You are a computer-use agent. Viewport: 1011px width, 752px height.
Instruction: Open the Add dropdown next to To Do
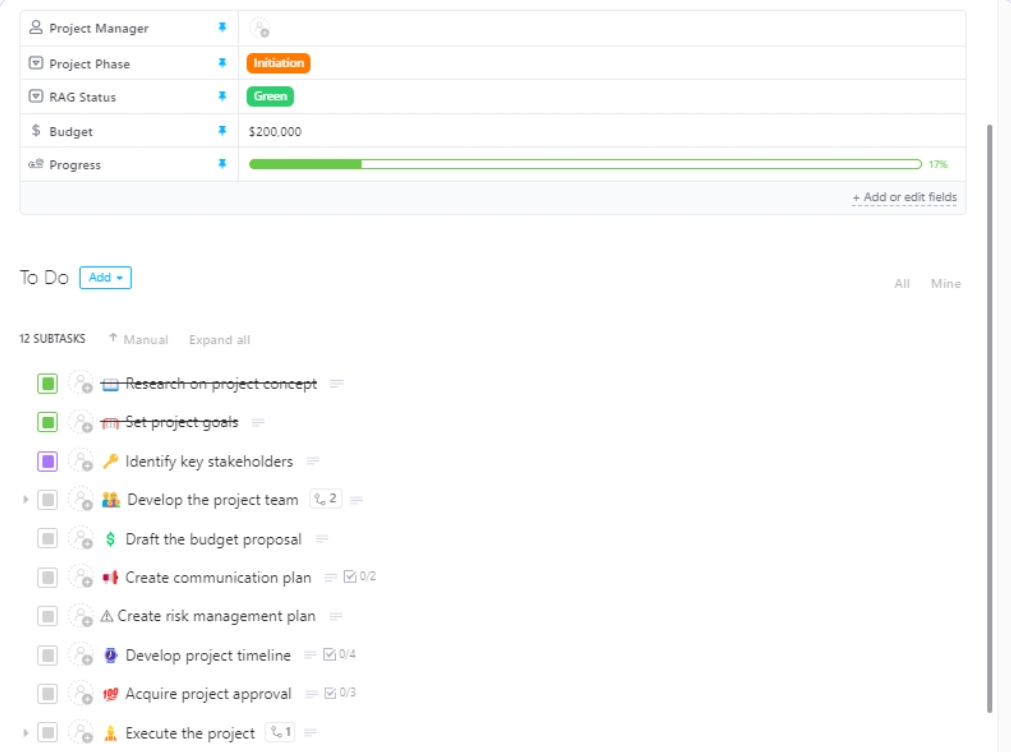[x=106, y=277]
